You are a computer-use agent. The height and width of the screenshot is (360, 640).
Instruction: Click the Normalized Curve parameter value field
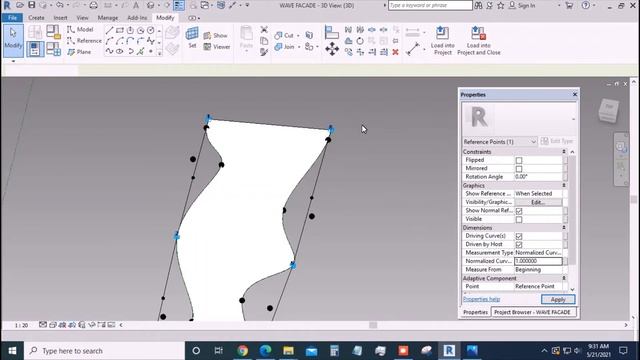[538, 261]
